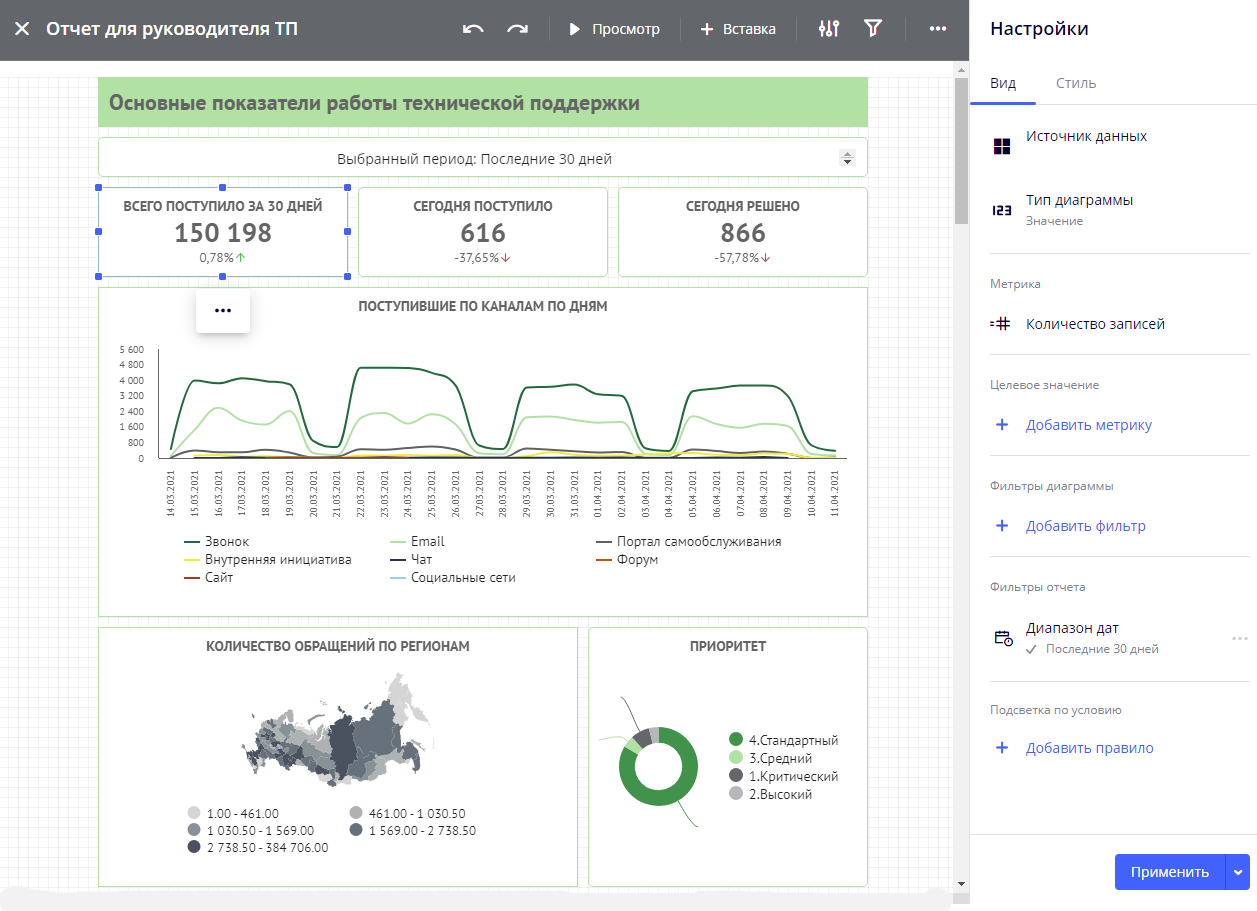Open the Вставка insert menu
This screenshot has width=1257, height=911.
coord(738,29)
